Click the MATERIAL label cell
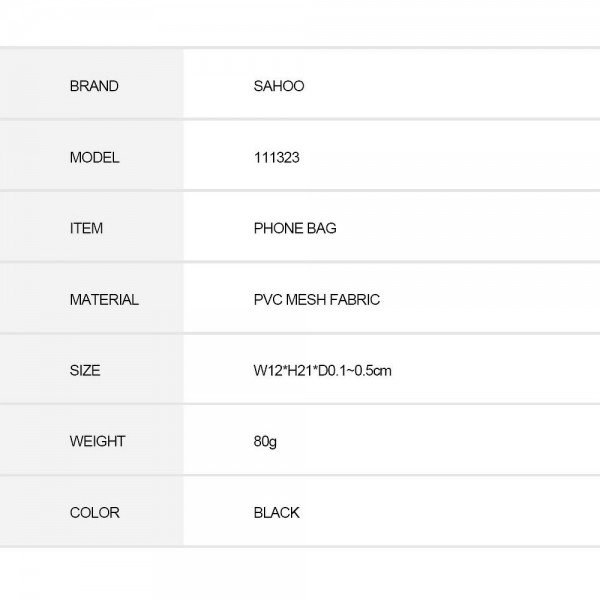 pos(104,299)
